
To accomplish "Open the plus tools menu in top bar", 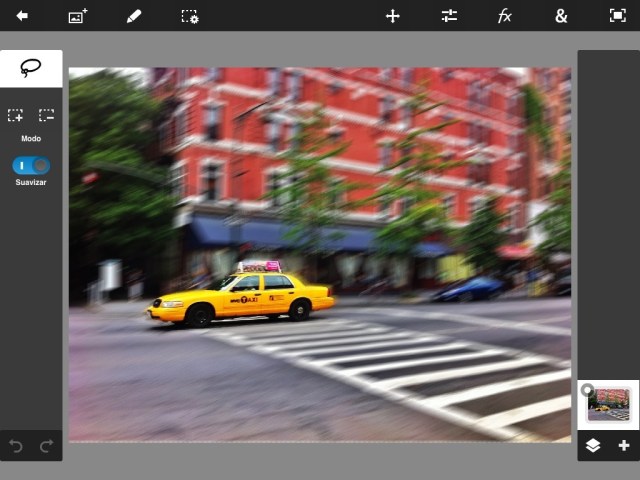I will (x=393, y=16).
